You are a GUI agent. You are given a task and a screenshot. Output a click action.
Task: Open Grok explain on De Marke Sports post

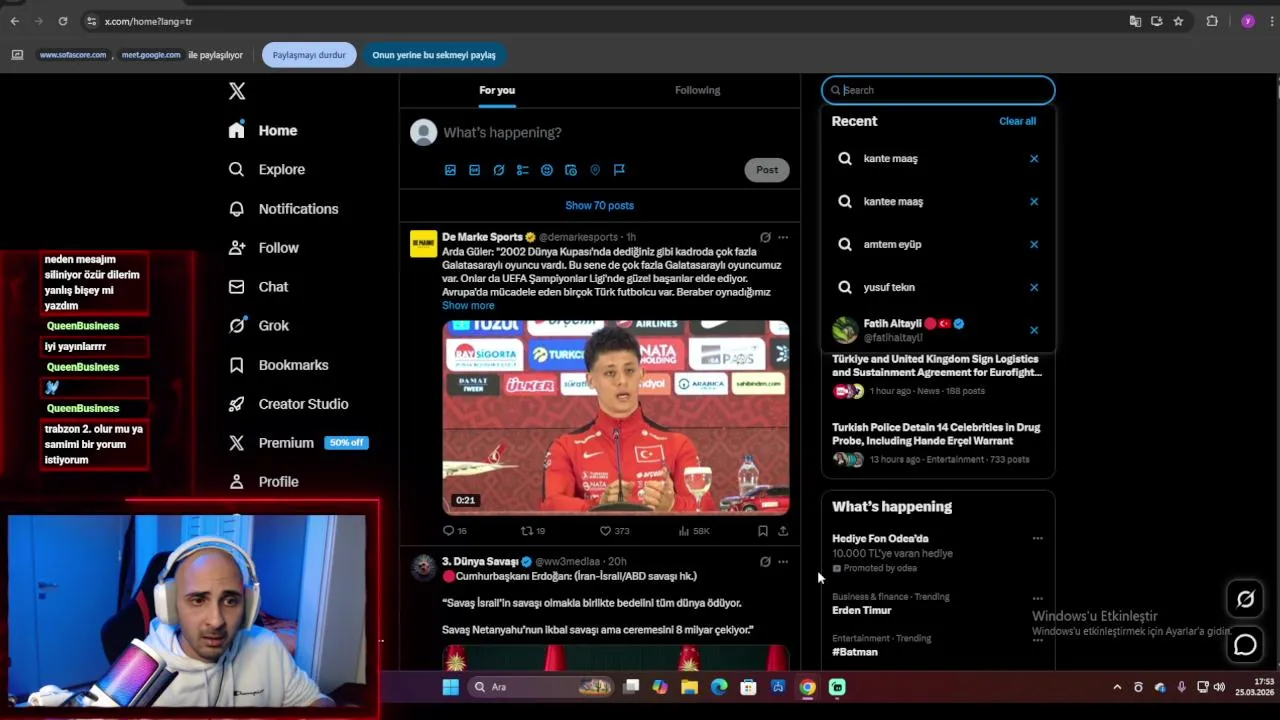pos(765,237)
